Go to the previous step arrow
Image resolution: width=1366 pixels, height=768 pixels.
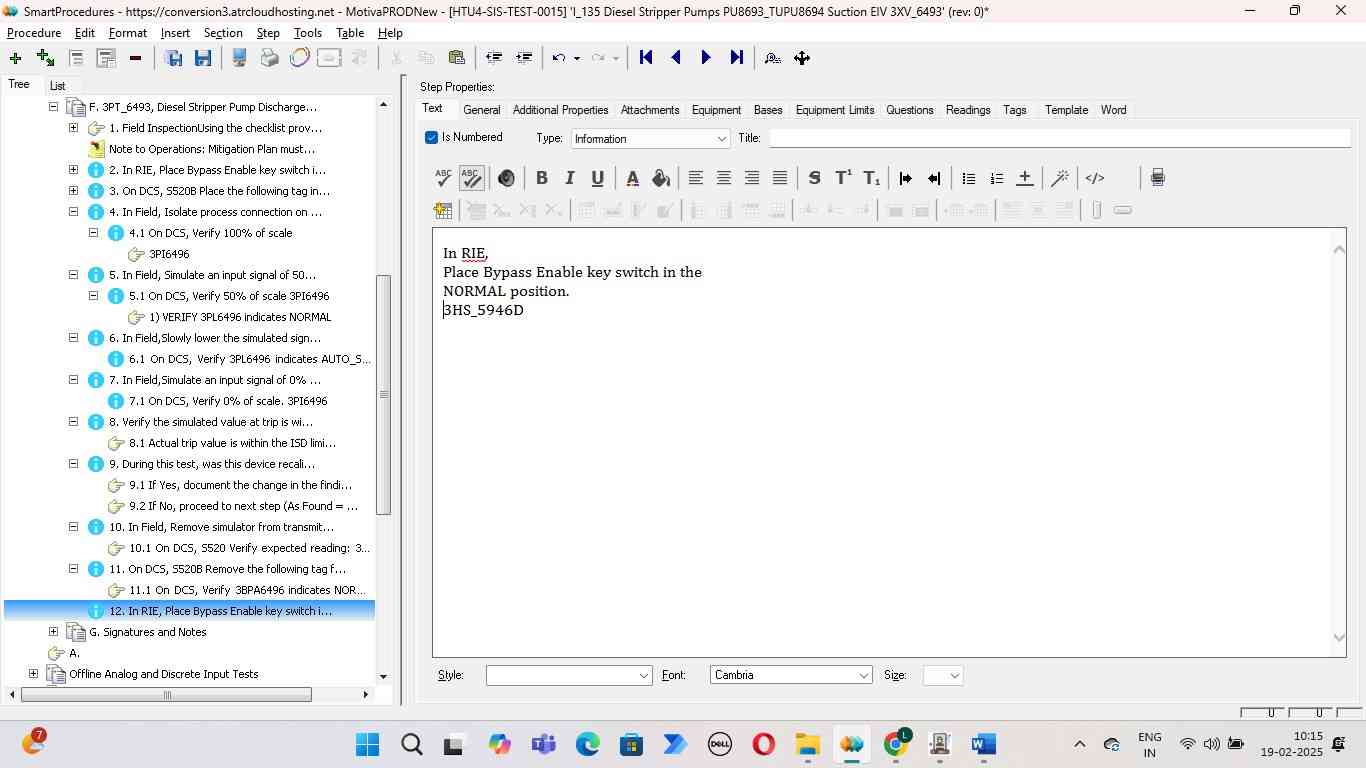click(x=676, y=58)
